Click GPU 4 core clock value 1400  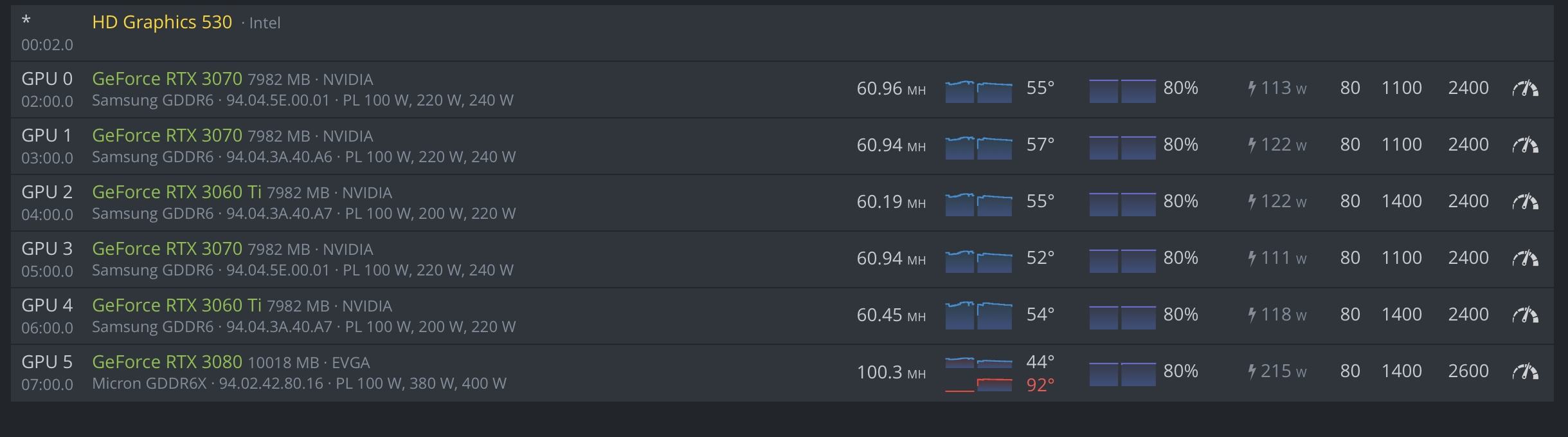[1401, 314]
